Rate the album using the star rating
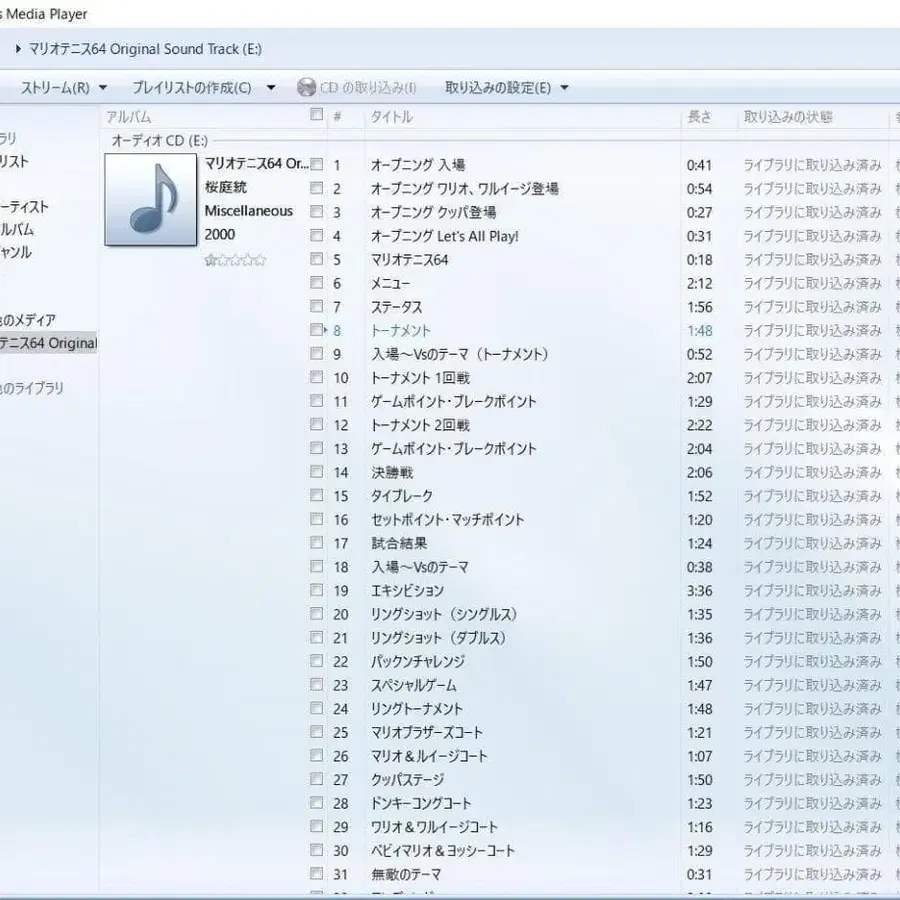Image resolution: width=900 pixels, height=900 pixels. point(235,260)
